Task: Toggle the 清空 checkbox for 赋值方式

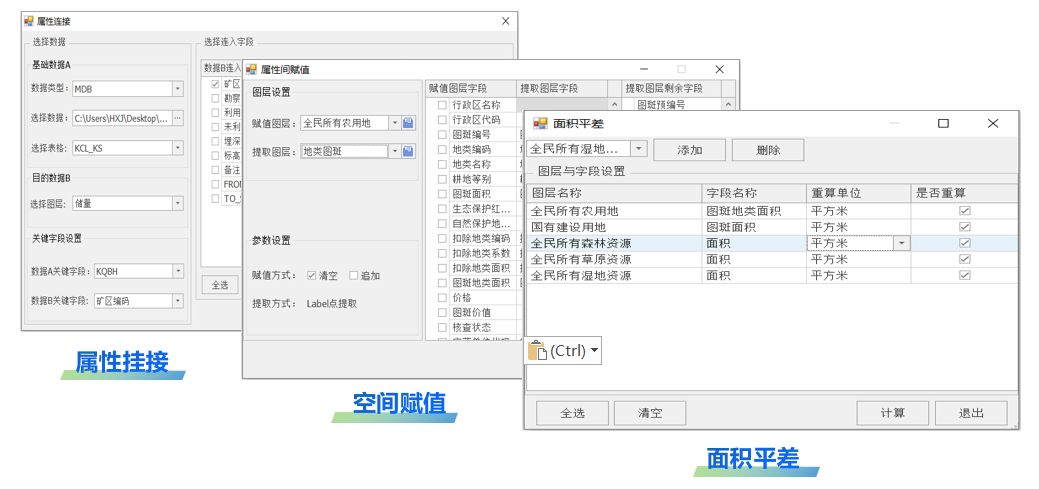Action: [311, 276]
